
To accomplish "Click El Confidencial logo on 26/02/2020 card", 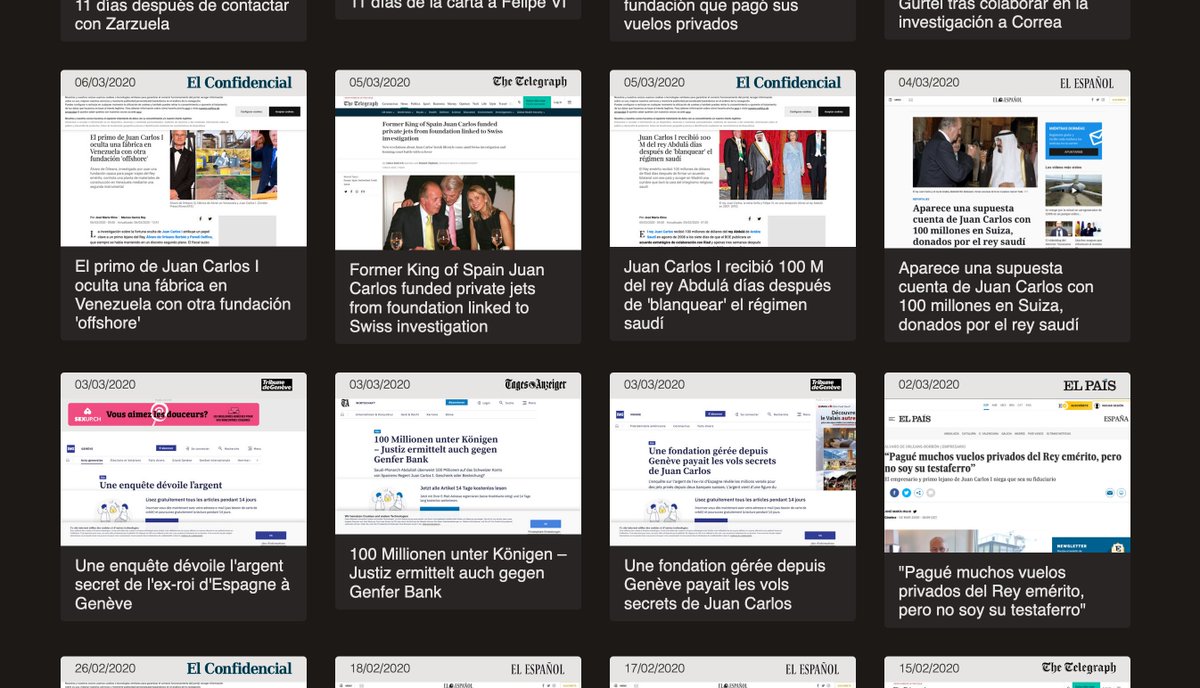I will (x=239, y=668).
